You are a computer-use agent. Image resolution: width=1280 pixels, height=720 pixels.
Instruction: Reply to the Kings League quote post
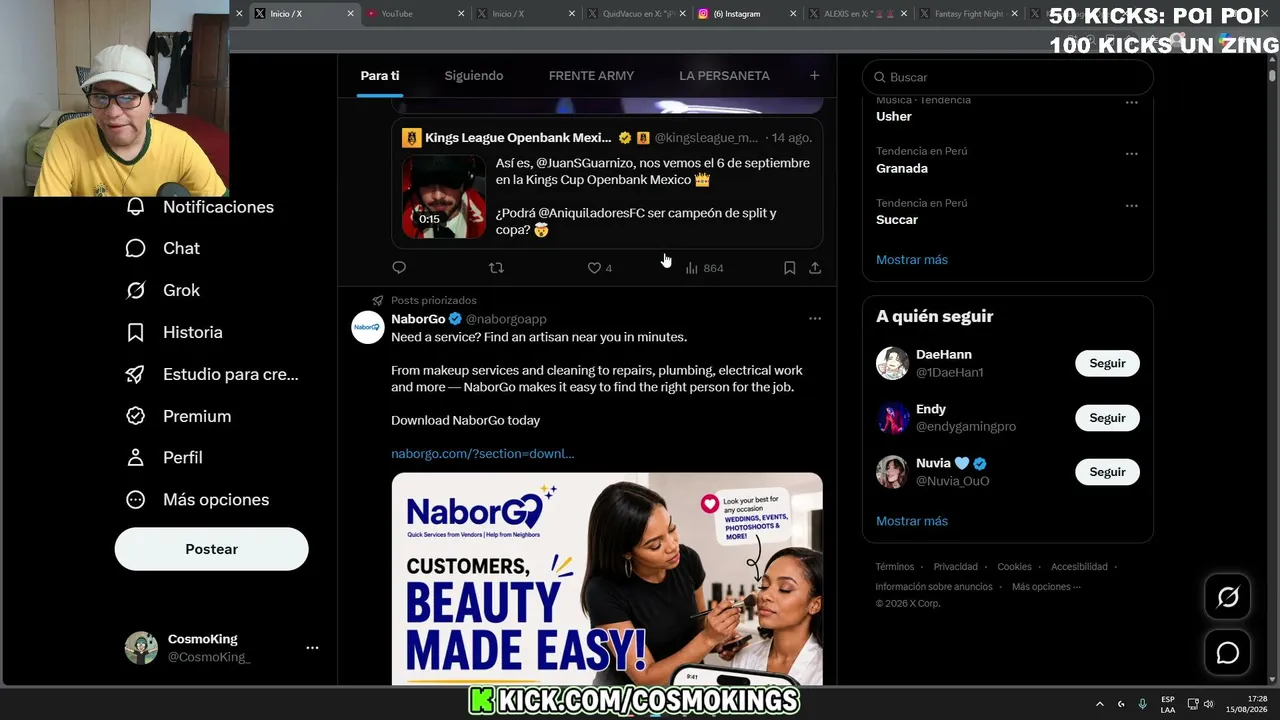(399, 268)
